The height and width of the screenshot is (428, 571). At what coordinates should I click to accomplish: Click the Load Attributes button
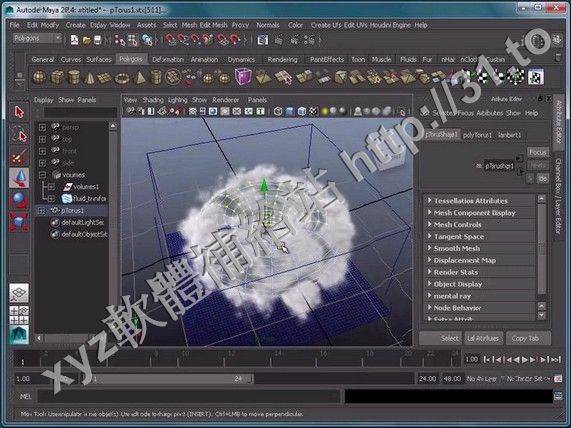click(483, 338)
